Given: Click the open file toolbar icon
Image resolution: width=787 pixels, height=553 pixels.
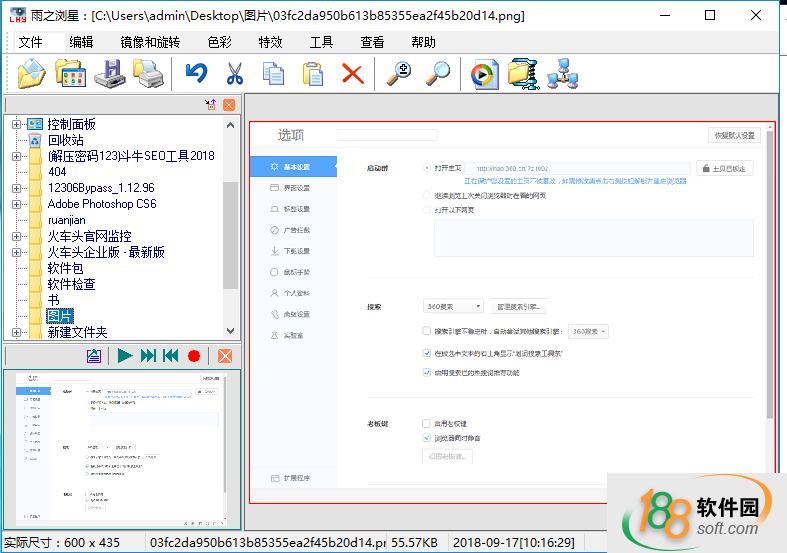Looking at the screenshot, I should point(31,73).
